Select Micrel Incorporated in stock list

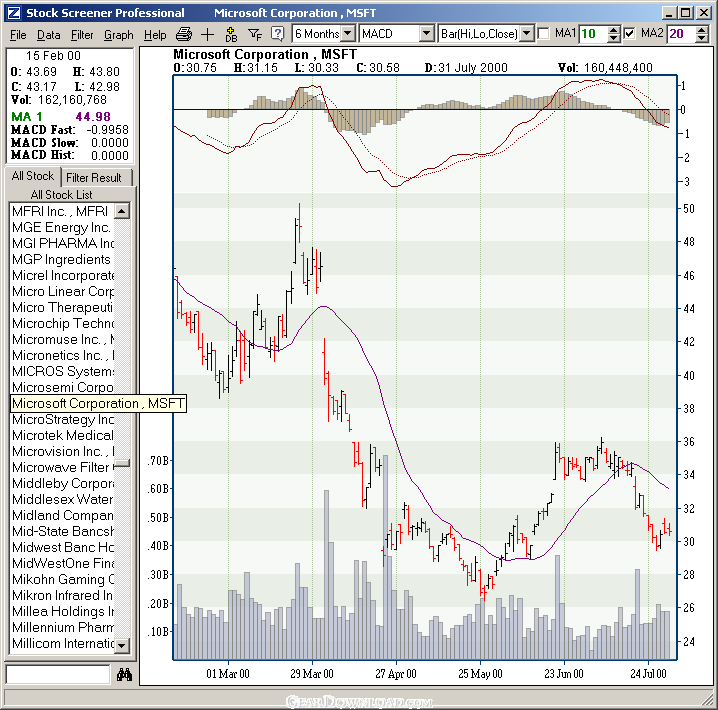(x=62, y=276)
